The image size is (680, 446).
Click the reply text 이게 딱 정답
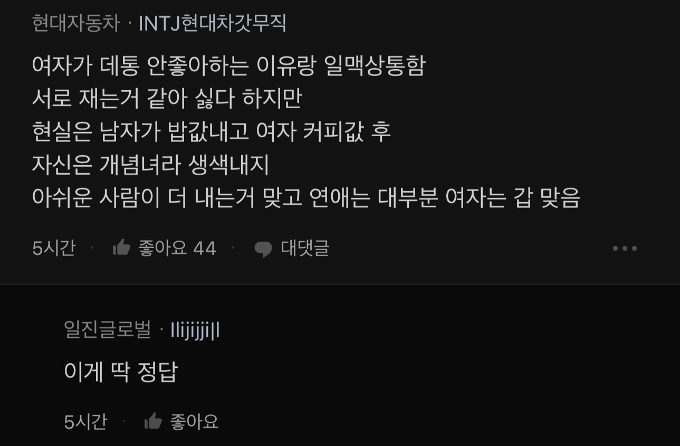tap(120, 372)
